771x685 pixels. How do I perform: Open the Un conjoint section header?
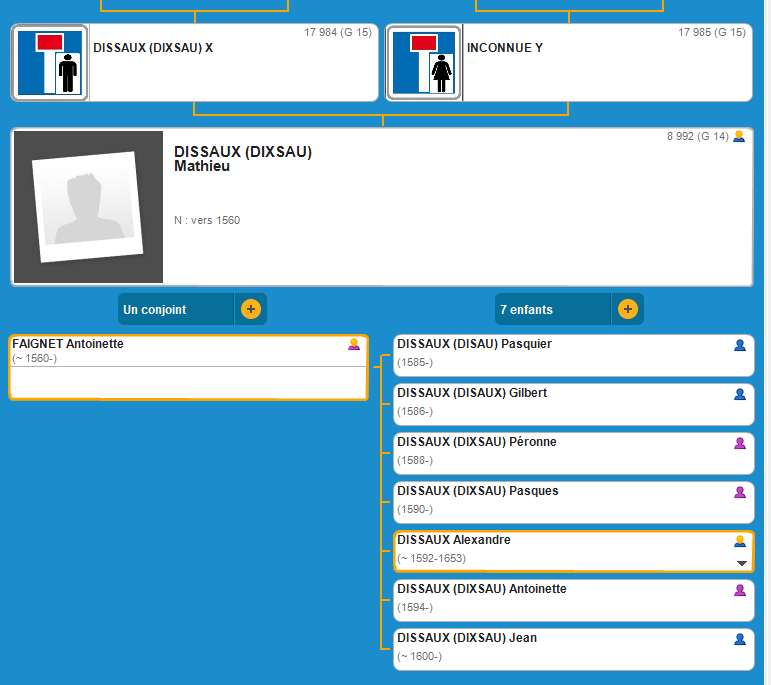[x=176, y=309]
